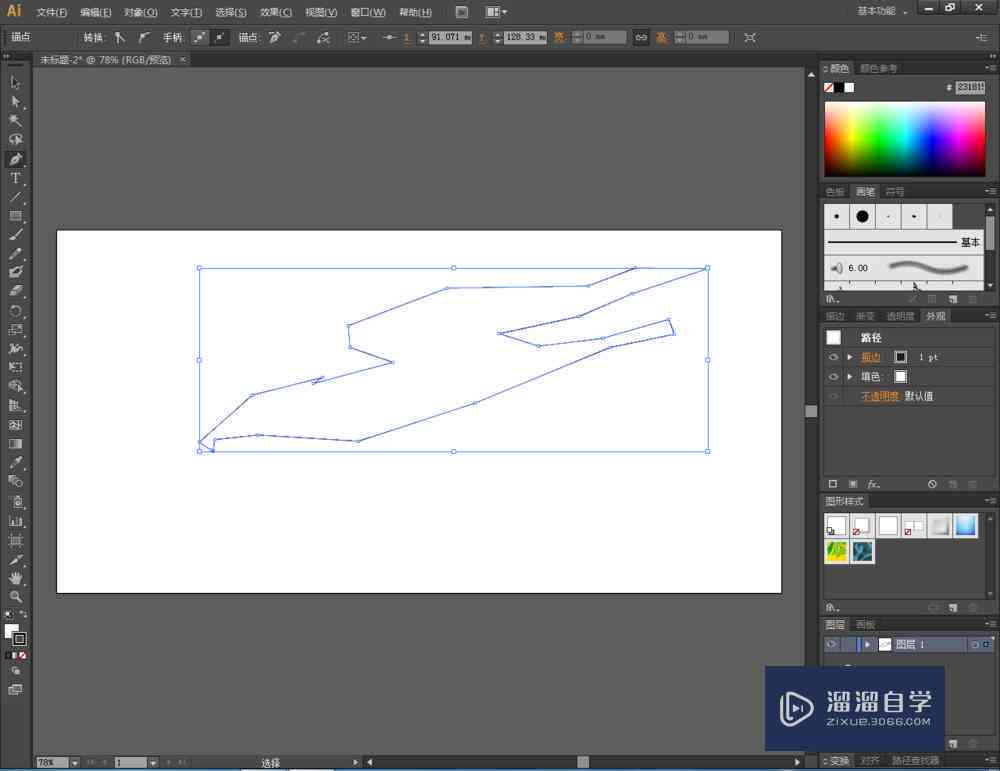Select the Pen tool
The height and width of the screenshot is (771, 1000).
click(x=15, y=159)
